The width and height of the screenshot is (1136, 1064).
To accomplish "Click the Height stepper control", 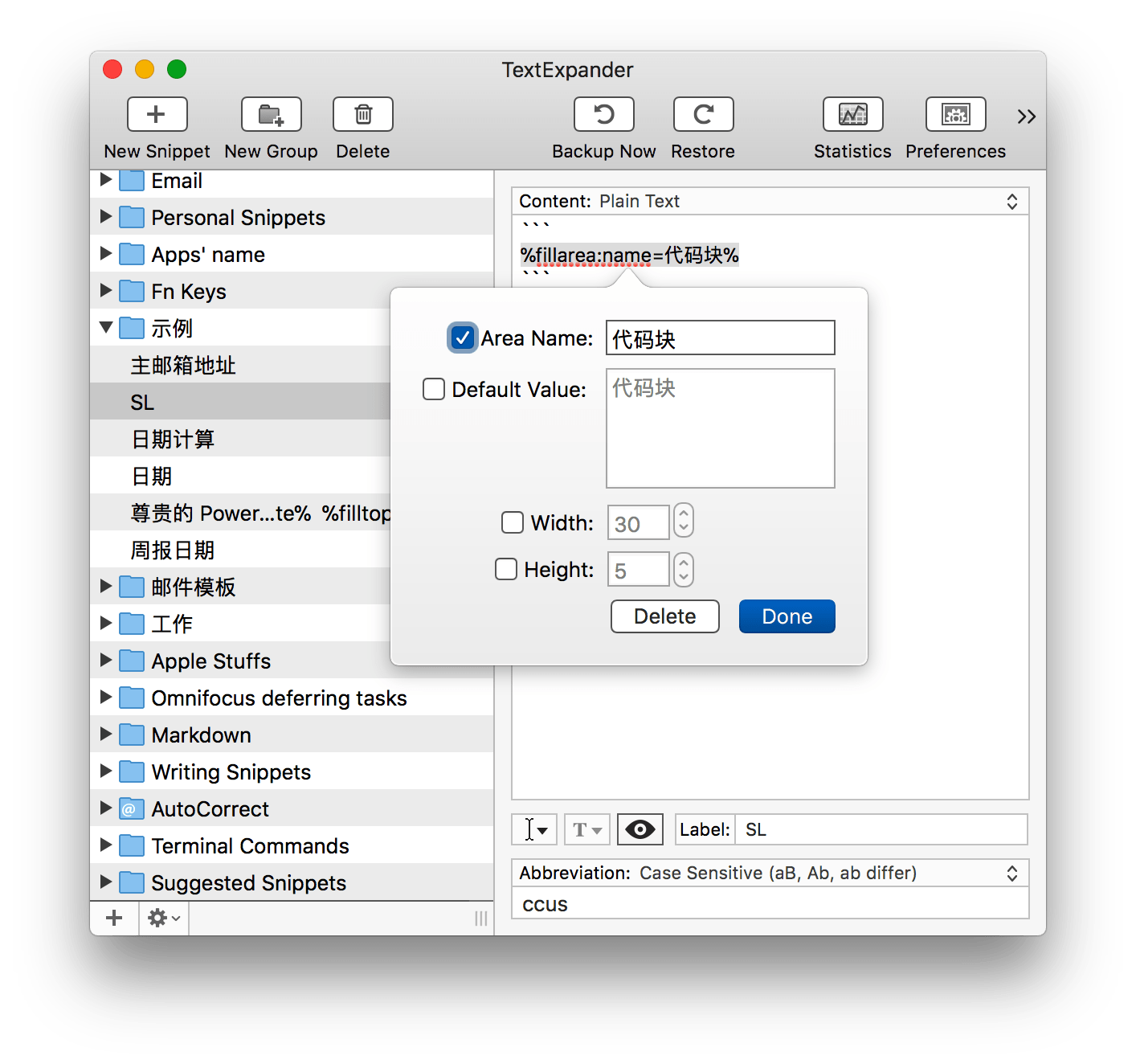I will point(684,570).
